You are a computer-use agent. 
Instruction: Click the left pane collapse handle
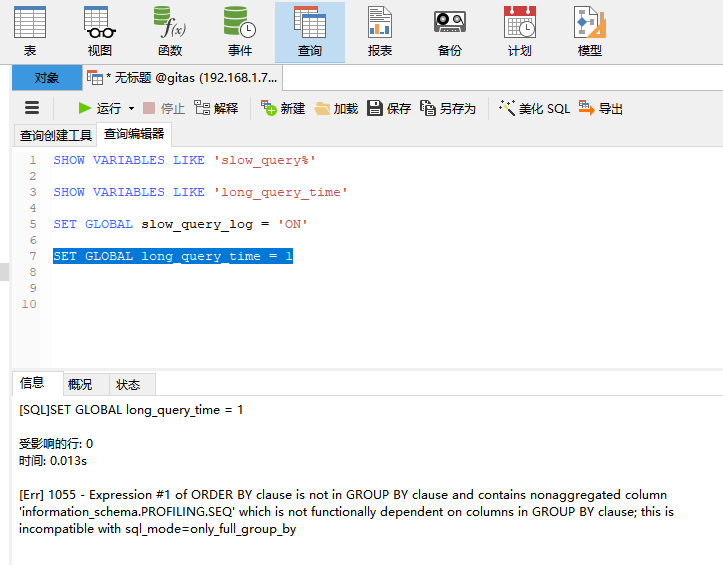[x=4, y=272]
